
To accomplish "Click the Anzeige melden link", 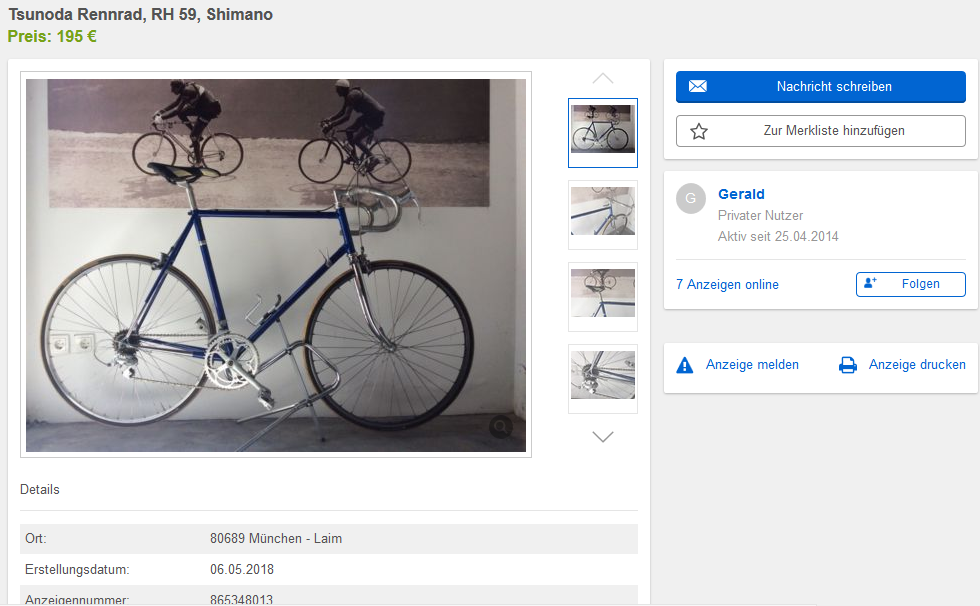I will tap(752, 365).
